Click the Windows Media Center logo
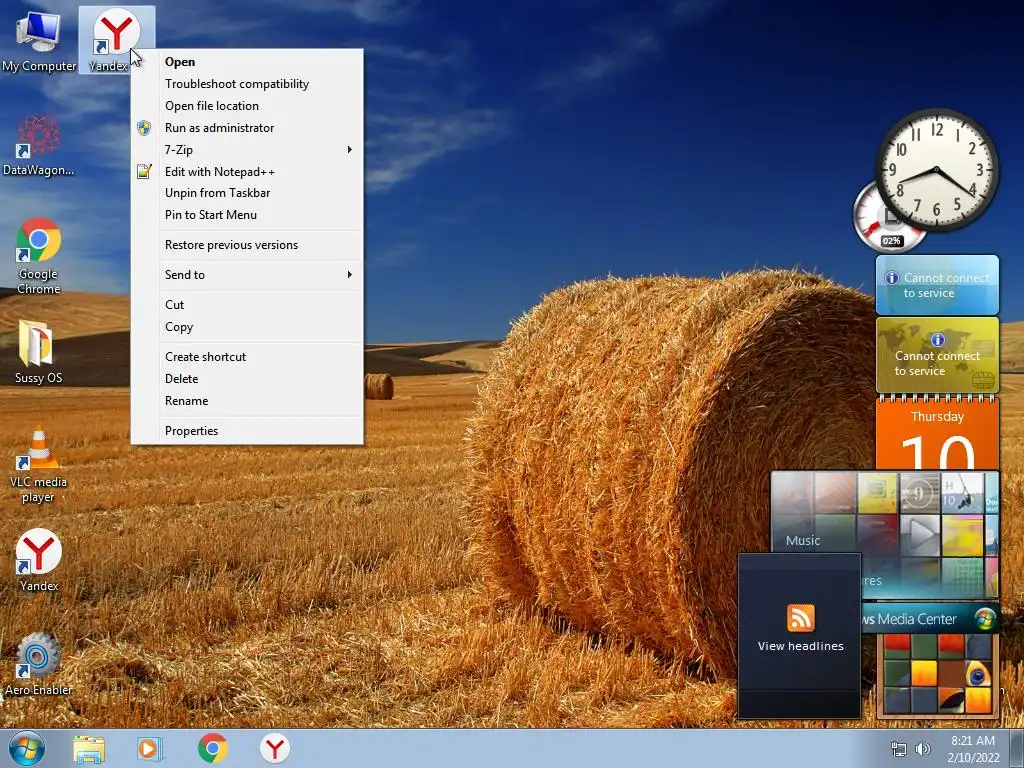Viewport: 1024px width, 768px height. [985, 618]
